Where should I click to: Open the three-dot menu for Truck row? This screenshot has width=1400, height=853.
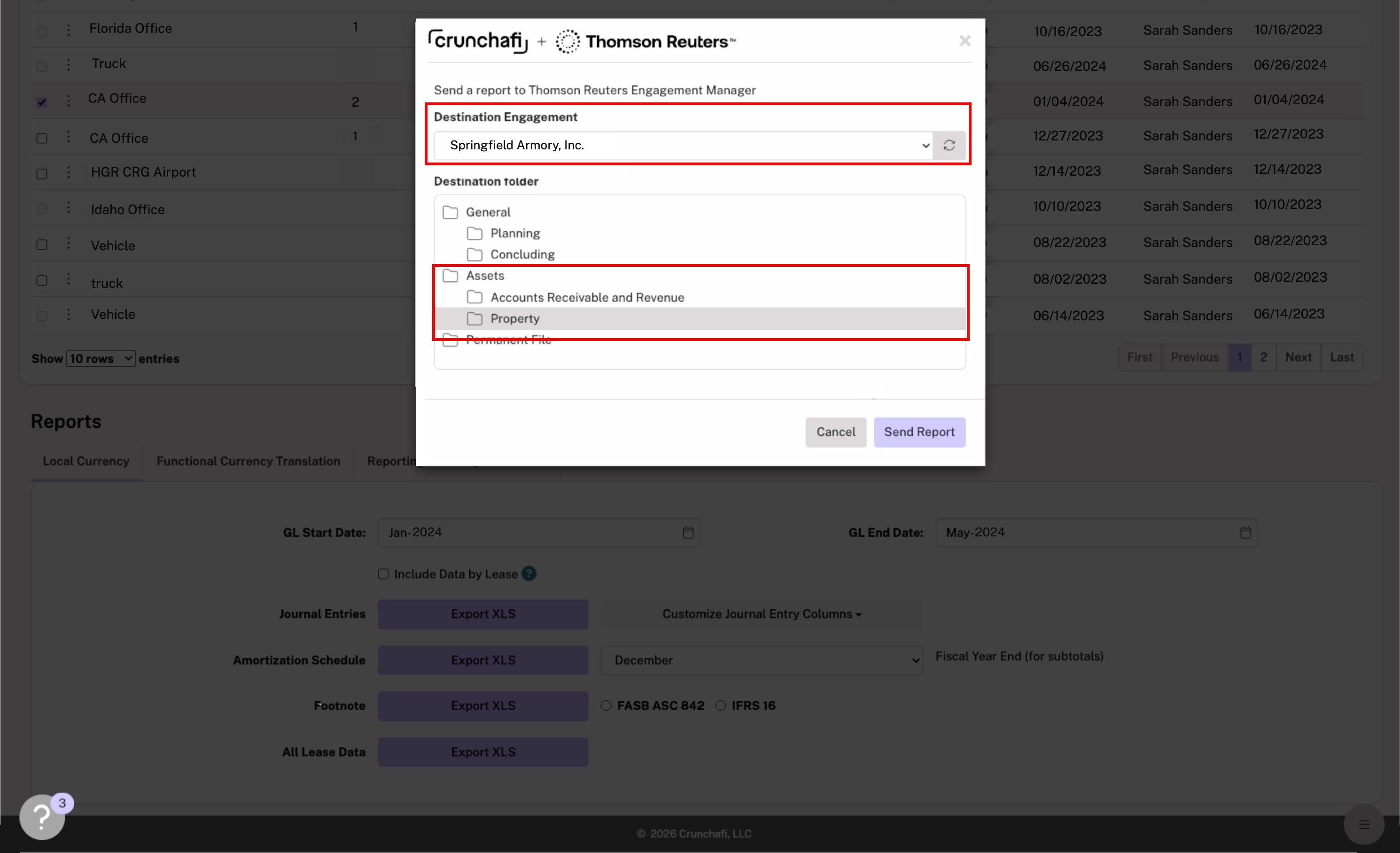68,65
